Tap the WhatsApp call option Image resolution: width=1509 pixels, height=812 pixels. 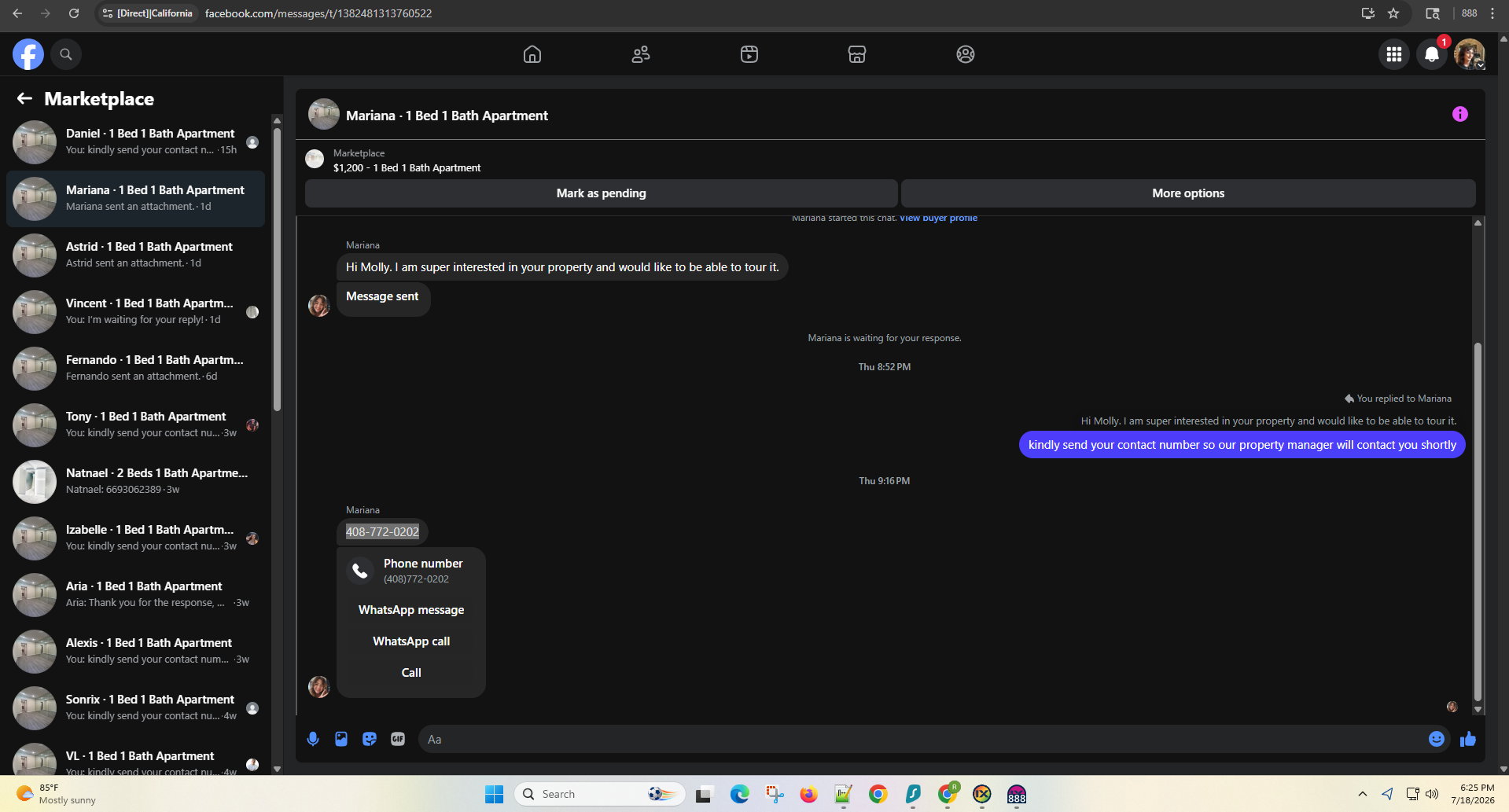point(411,641)
